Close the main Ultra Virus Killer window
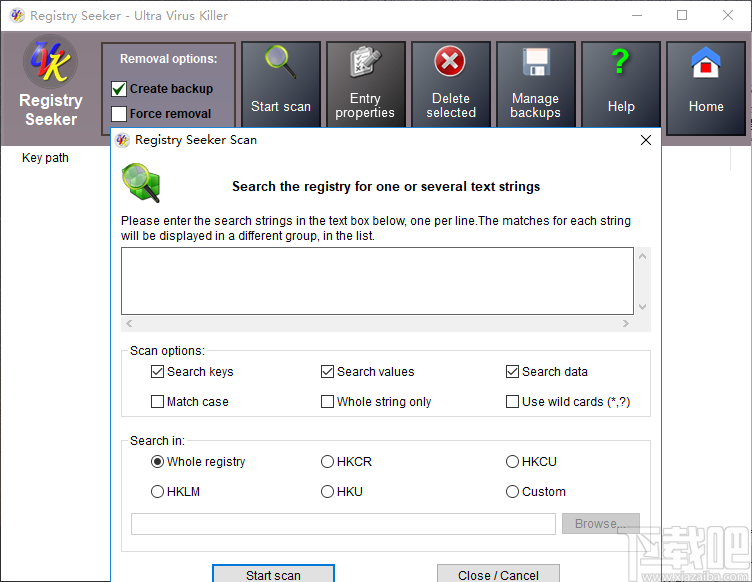Image resolution: width=752 pixels, height=582 pixels. 728,15
